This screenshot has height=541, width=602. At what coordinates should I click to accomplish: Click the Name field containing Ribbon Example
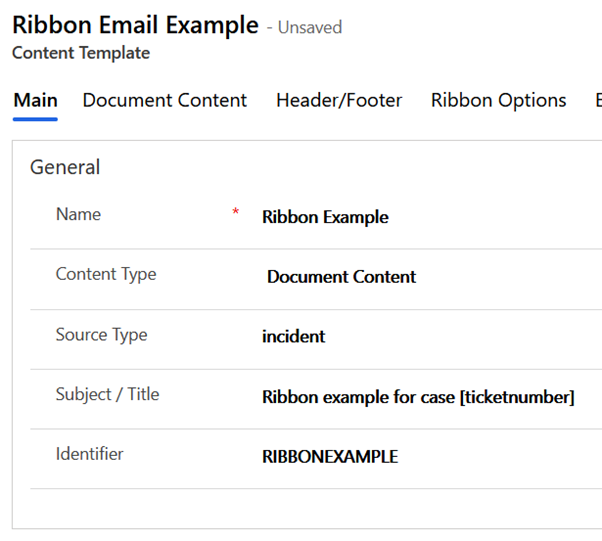pos(325,217)
